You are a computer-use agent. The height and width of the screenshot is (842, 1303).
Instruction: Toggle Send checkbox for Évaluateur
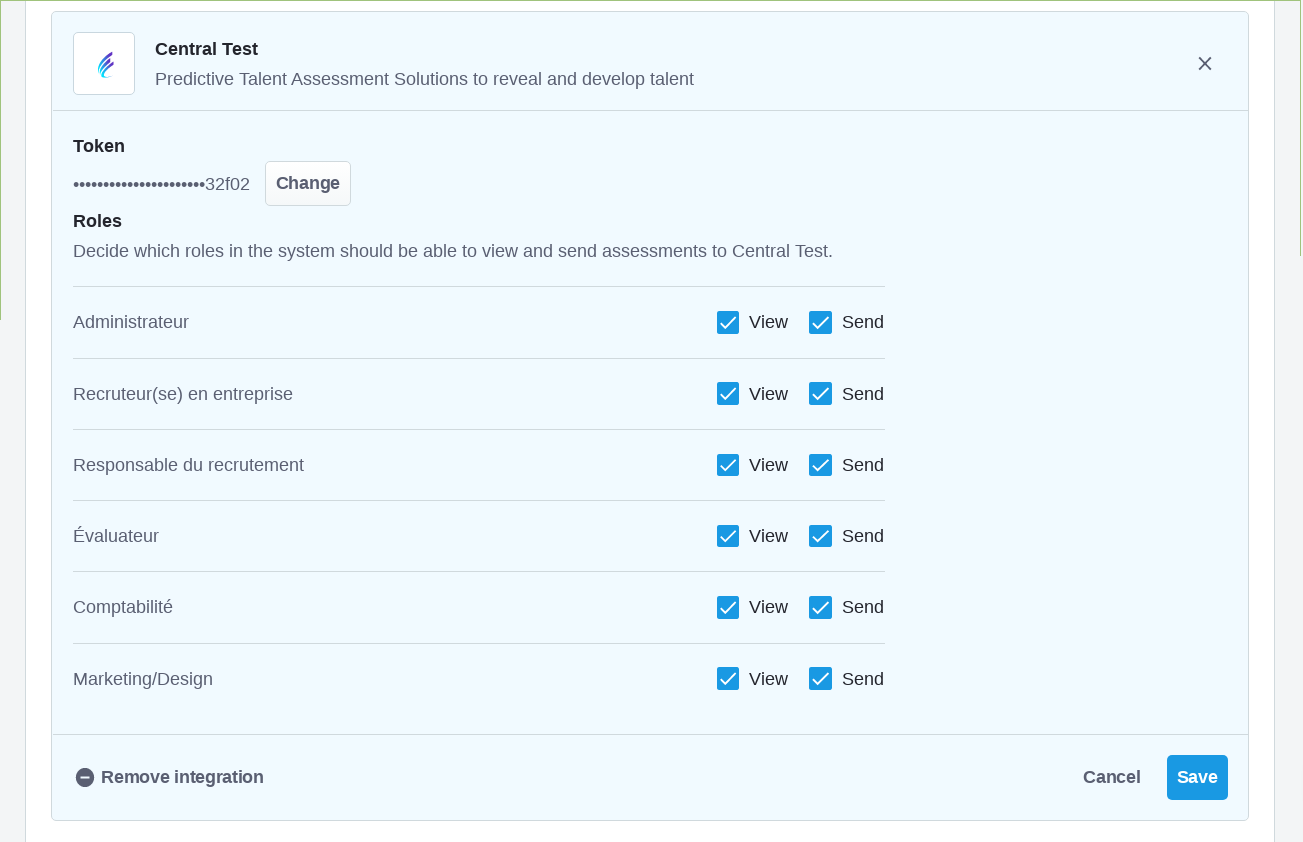pyautogui.click(x=820, y=536)
